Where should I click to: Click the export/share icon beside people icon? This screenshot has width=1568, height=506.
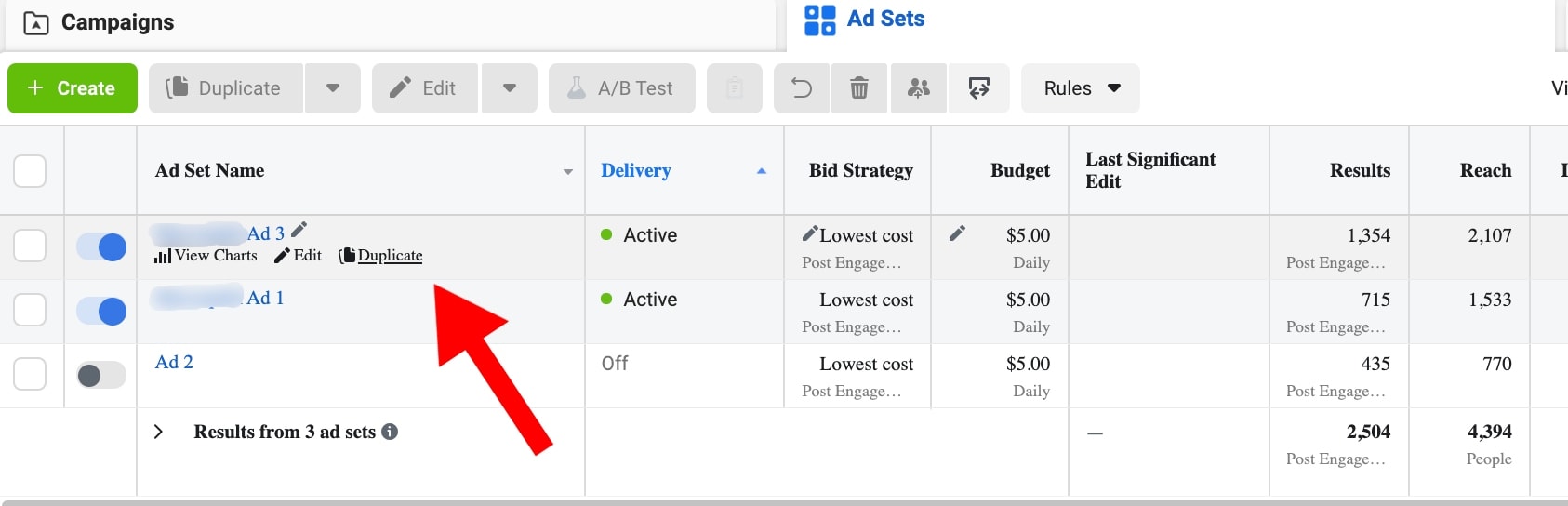point(978,88)
